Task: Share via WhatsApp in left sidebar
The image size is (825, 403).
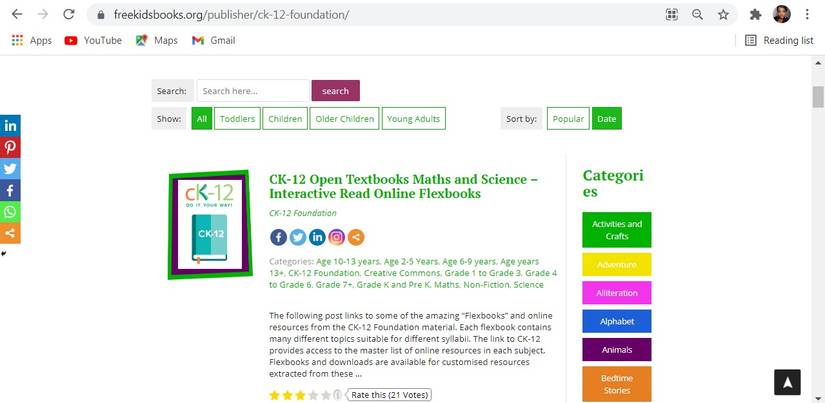Action: tap(10, 211)
